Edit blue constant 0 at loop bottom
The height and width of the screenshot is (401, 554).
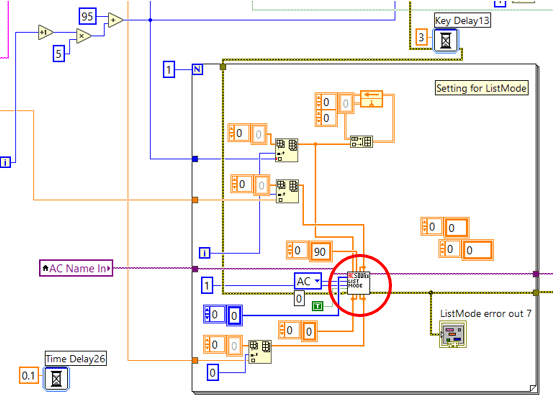point(212,372)
